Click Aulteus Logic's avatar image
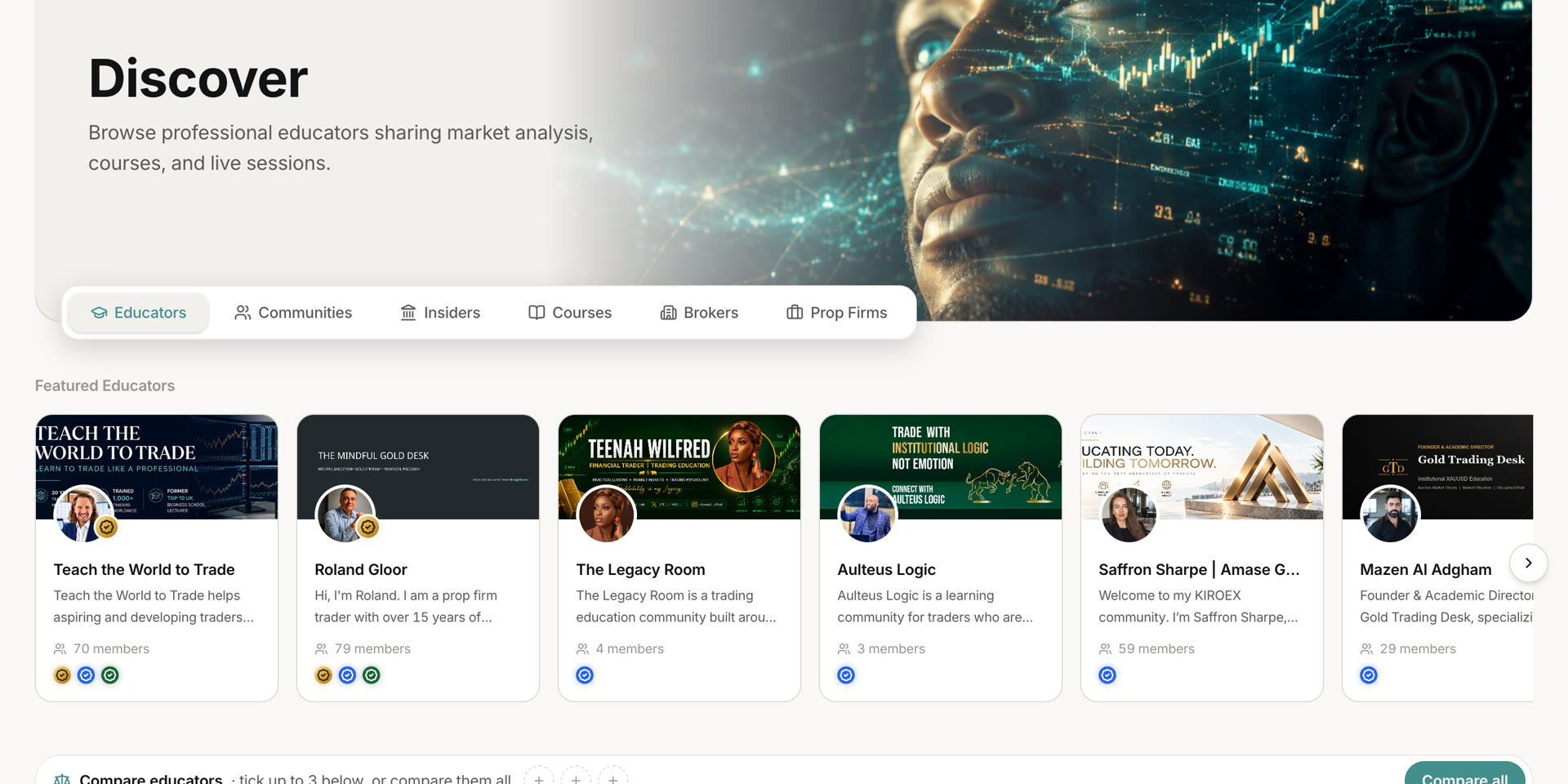 click(x=867, y=514)
